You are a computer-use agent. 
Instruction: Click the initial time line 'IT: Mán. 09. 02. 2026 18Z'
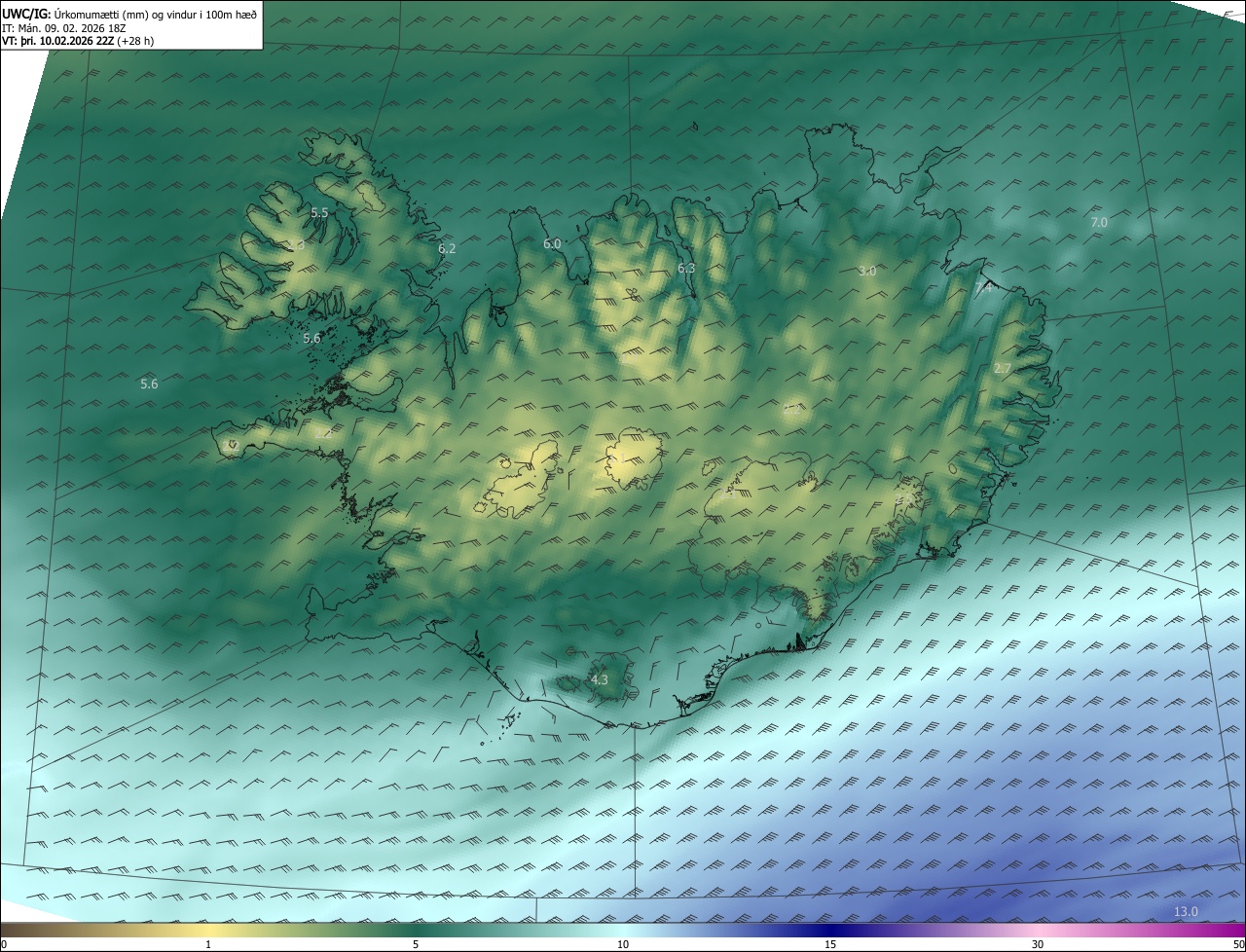coord(66,27)
